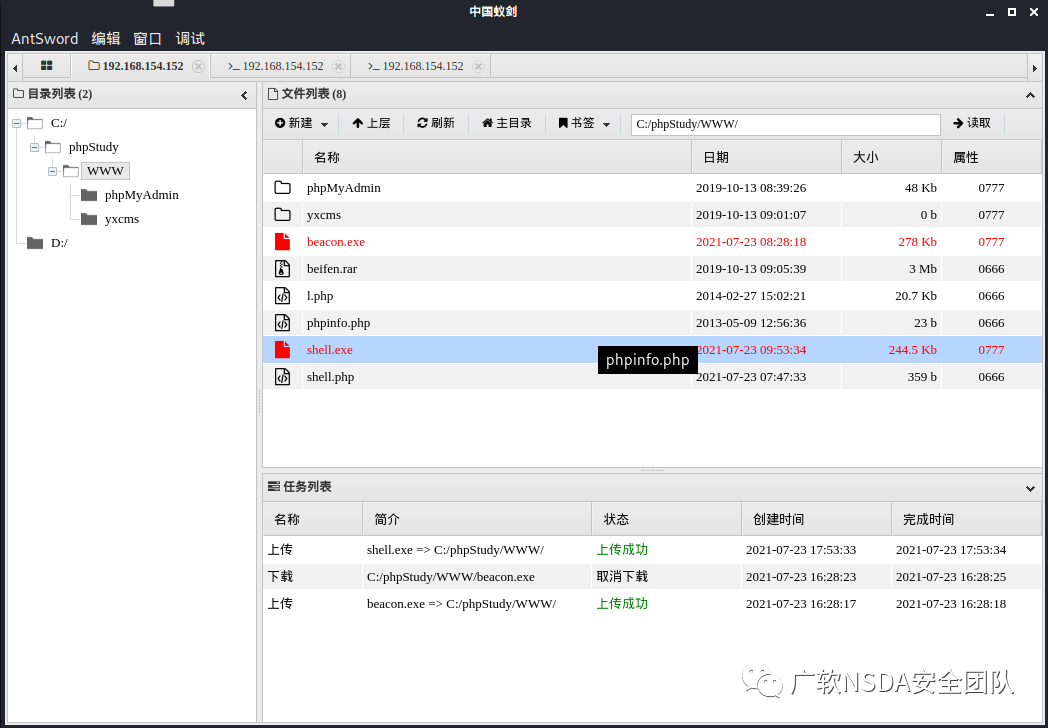The height and width of the screenshot is (728, 1048).
Task: Sort file list by 日期 column
Action: (767, 158)
